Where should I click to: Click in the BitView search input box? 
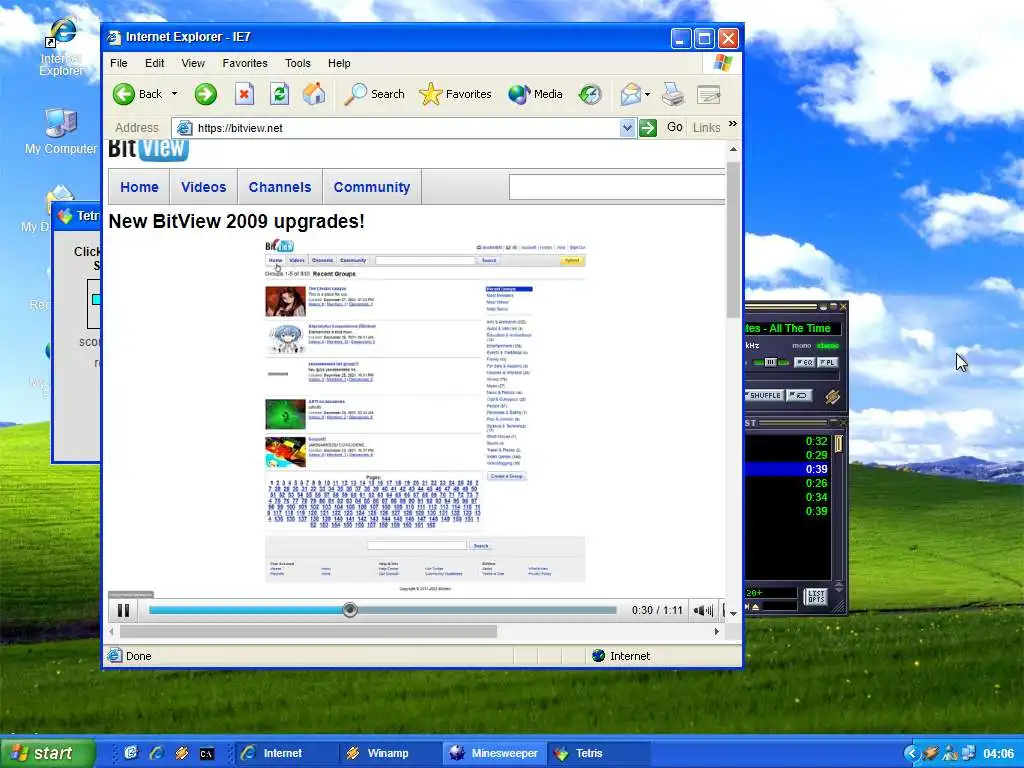point(617,187)
